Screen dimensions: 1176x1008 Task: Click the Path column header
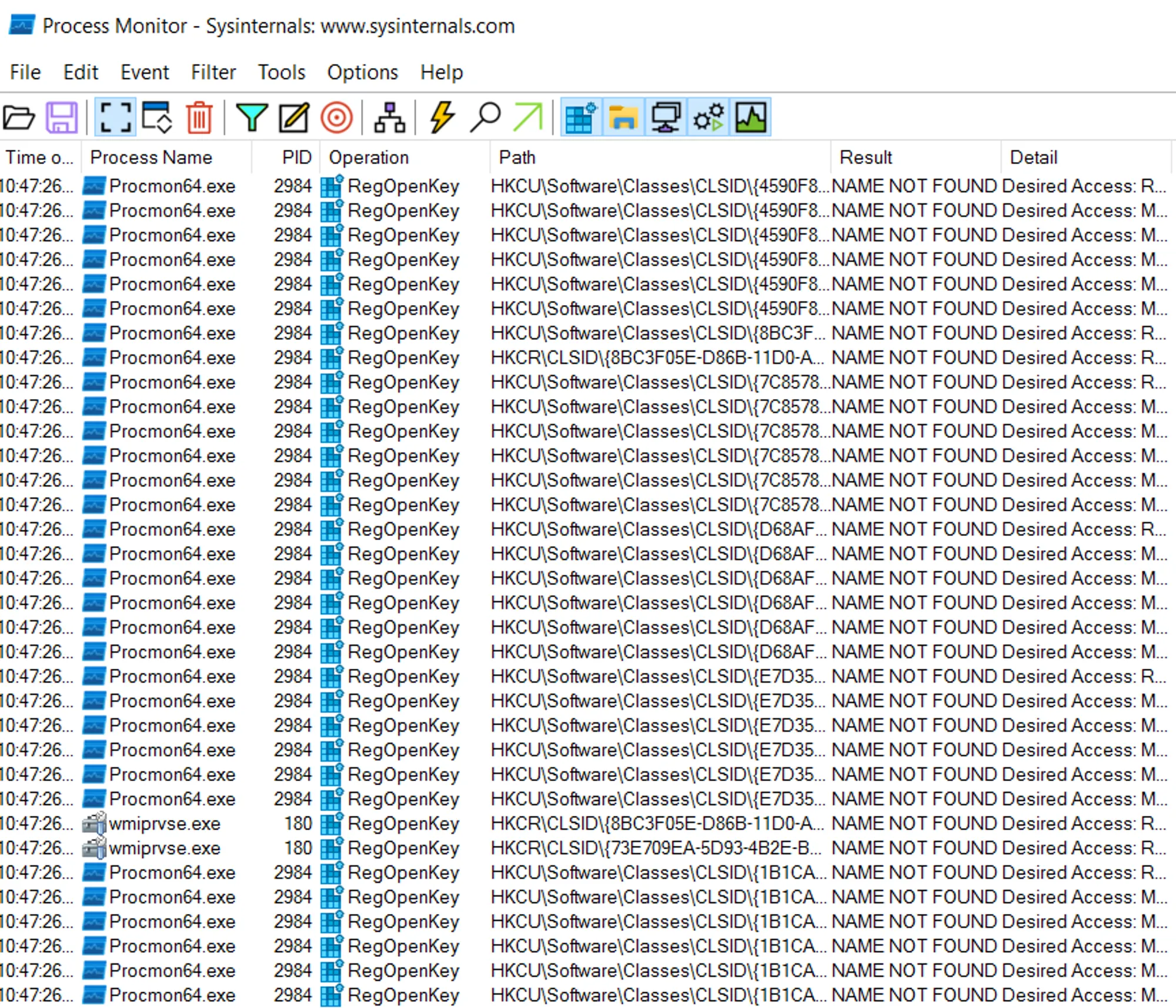[660, 158]
